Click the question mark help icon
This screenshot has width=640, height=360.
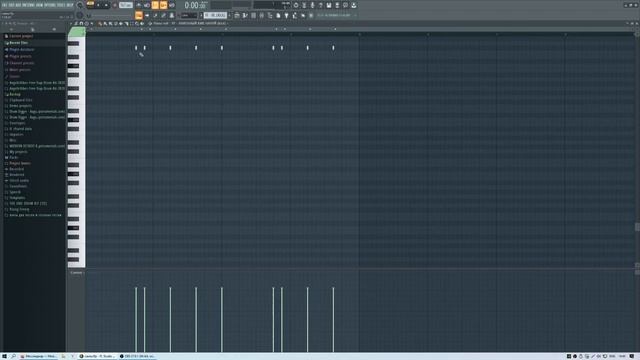tap(320, 5)
